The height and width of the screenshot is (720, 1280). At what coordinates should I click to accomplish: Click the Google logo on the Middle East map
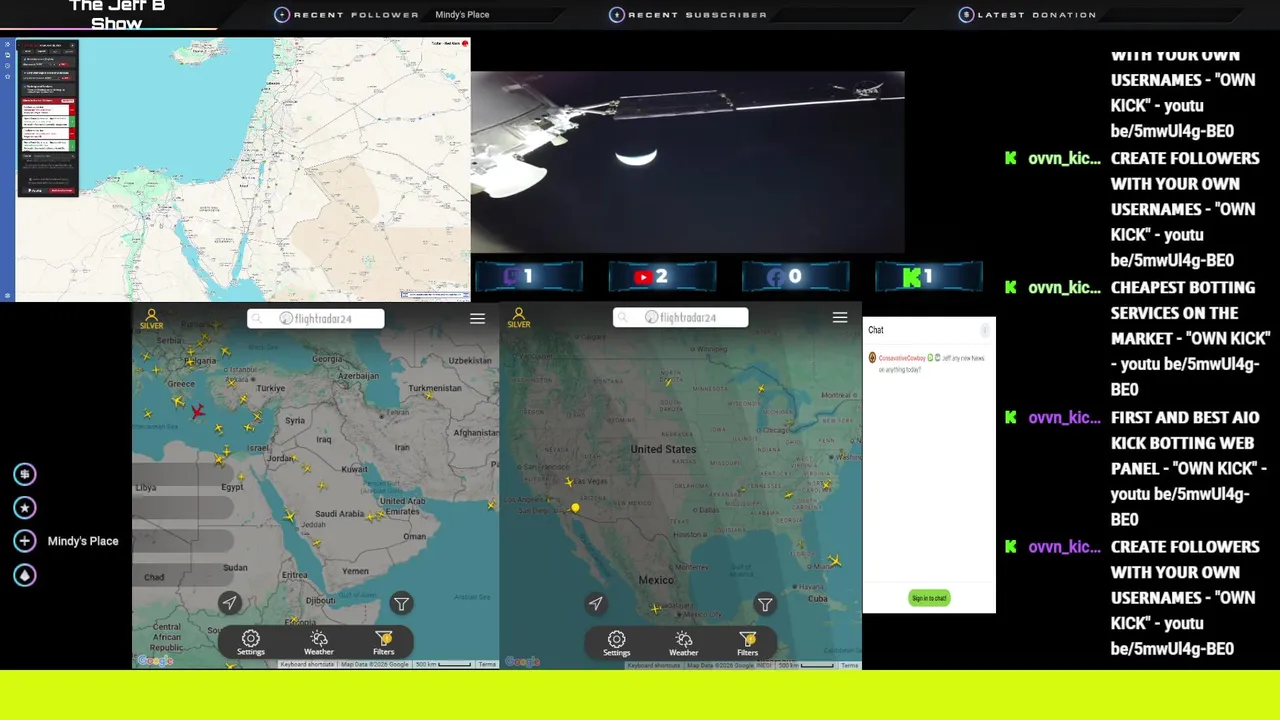155,661
